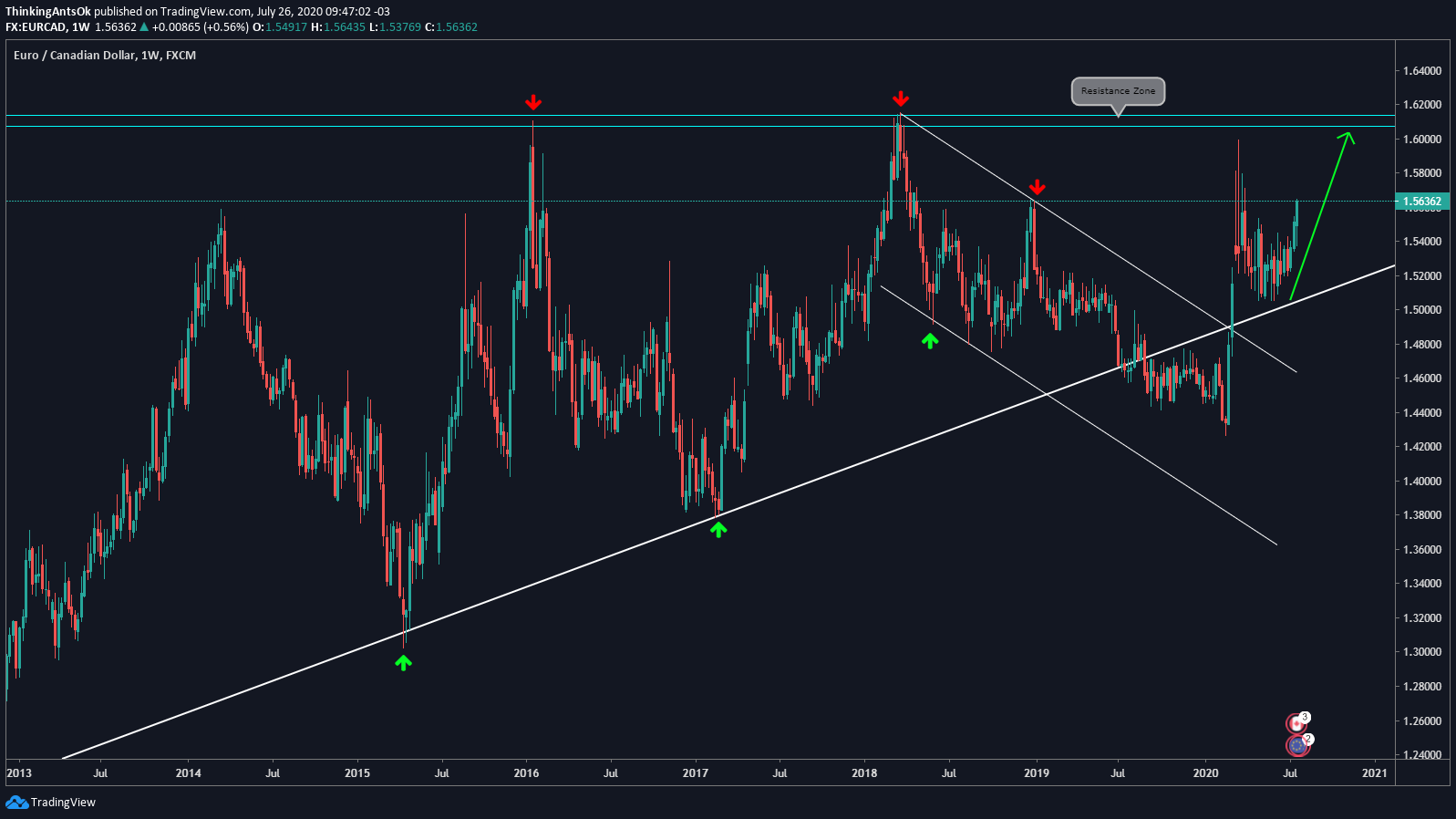
Task: Click the 1.62000 price axis label
Action: 1422,105
